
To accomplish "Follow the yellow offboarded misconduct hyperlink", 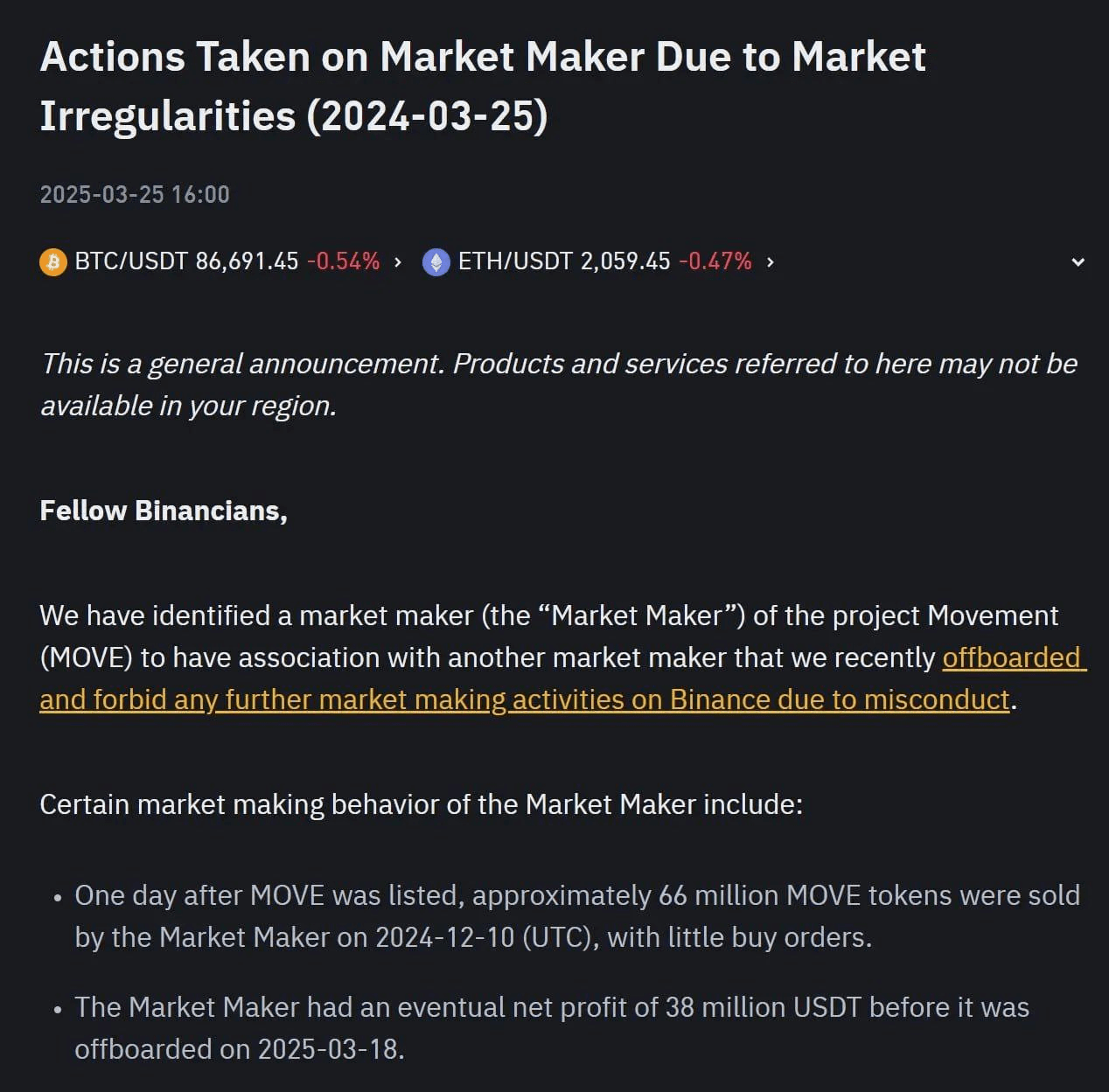I will [x=525, y=699].
